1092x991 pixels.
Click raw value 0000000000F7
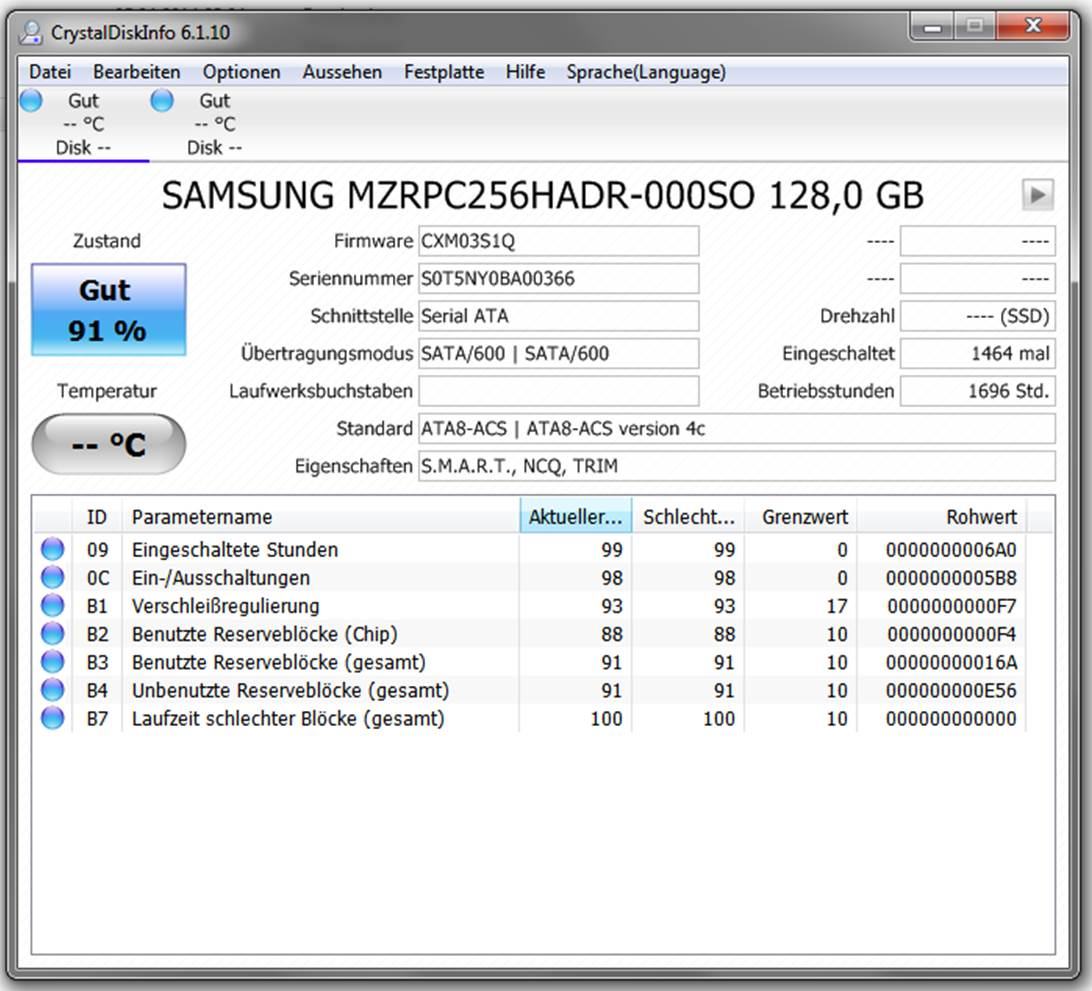pyautogui.click(x=951, y=607)
